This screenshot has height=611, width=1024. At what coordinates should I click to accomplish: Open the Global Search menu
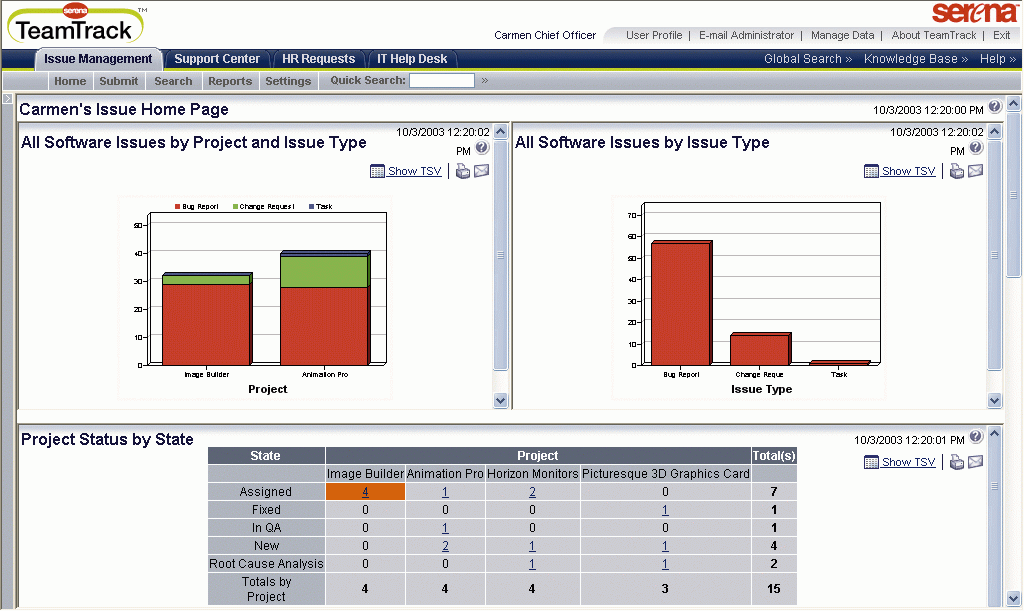click(x=808, y=59)
